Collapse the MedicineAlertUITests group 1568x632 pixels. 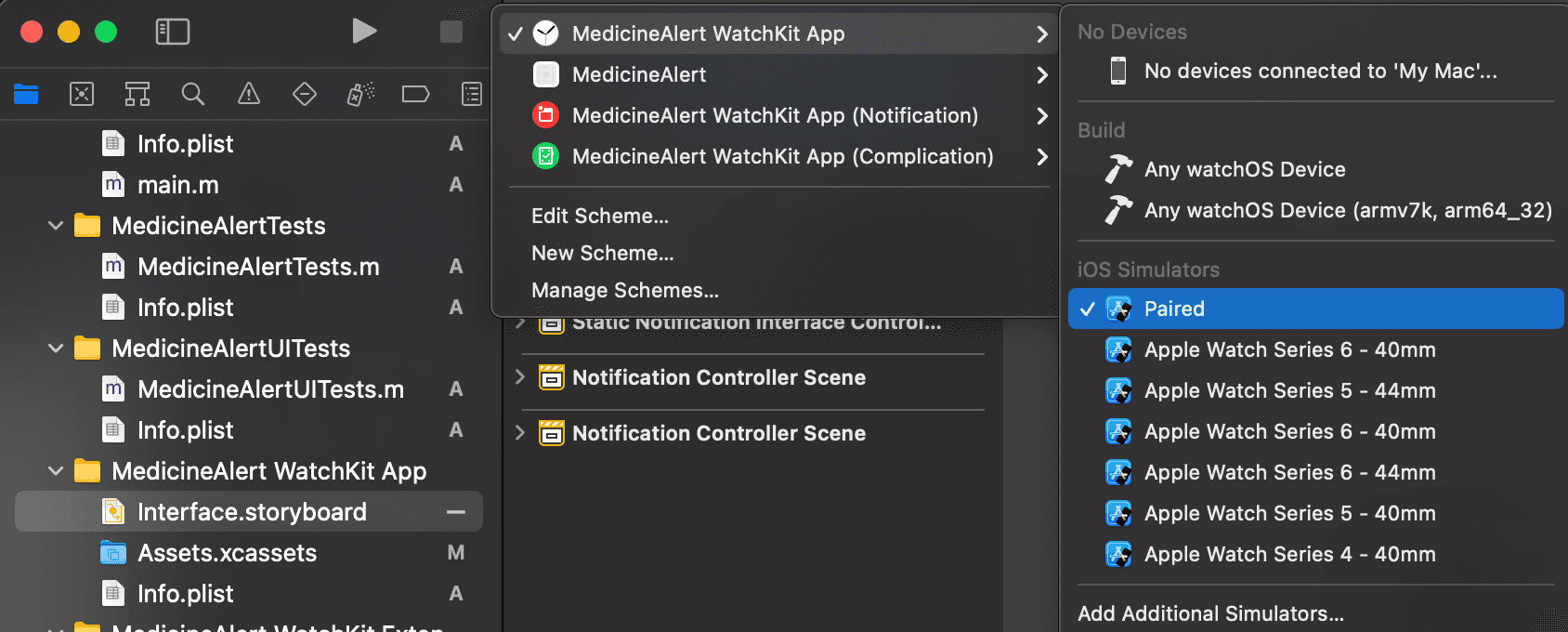[x=56, y=349]
